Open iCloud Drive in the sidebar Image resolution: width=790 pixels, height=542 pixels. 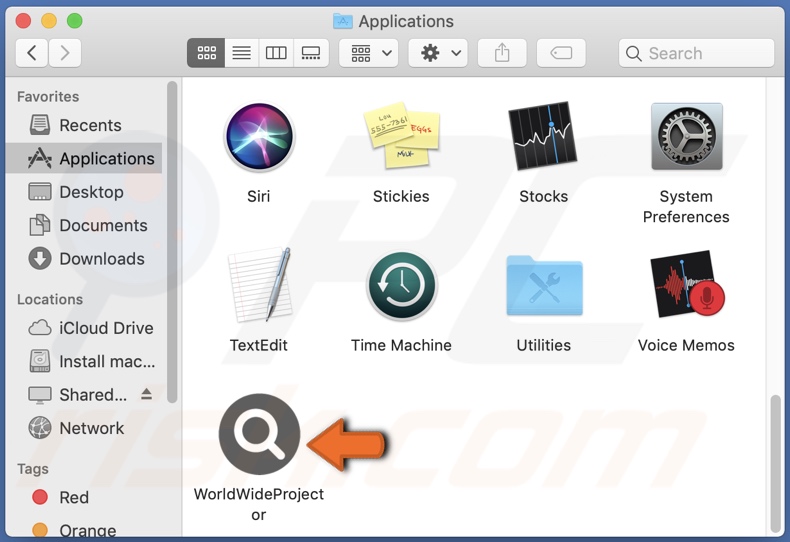coord(84,328)
